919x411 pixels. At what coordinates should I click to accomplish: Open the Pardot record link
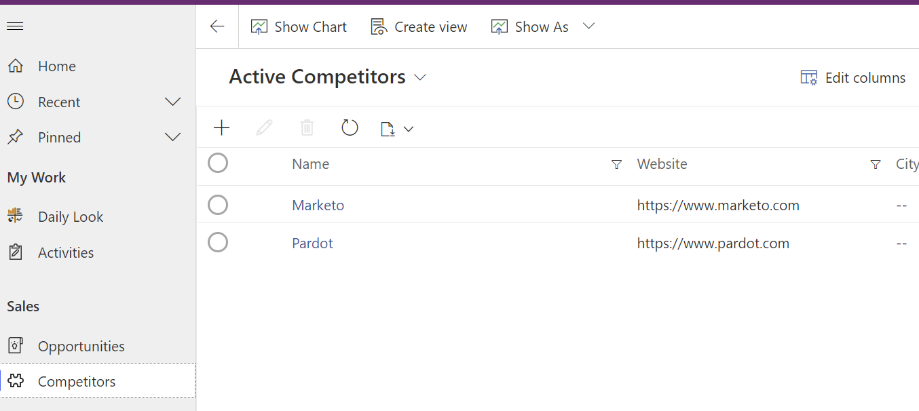coord(312,243)
